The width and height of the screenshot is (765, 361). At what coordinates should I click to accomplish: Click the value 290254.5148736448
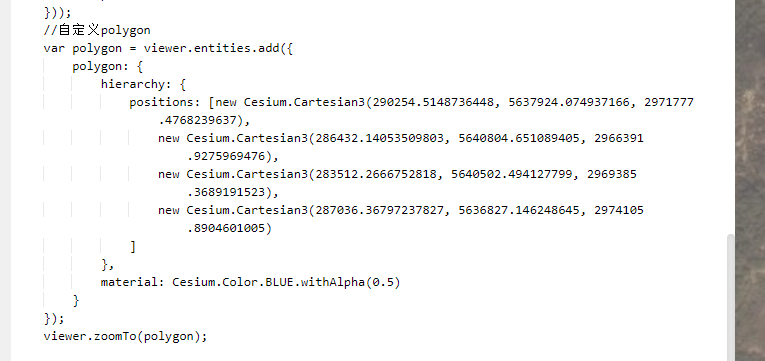433,102
